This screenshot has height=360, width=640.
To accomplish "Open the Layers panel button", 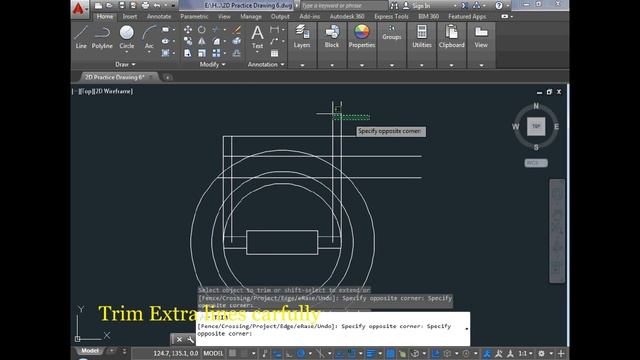I will (x=302, y=36).
